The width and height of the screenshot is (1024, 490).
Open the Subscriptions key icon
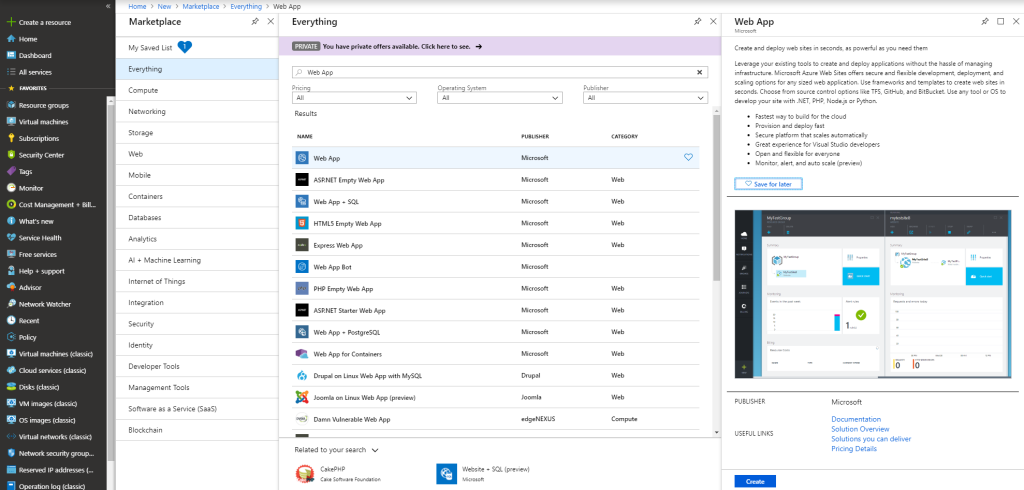10,138
